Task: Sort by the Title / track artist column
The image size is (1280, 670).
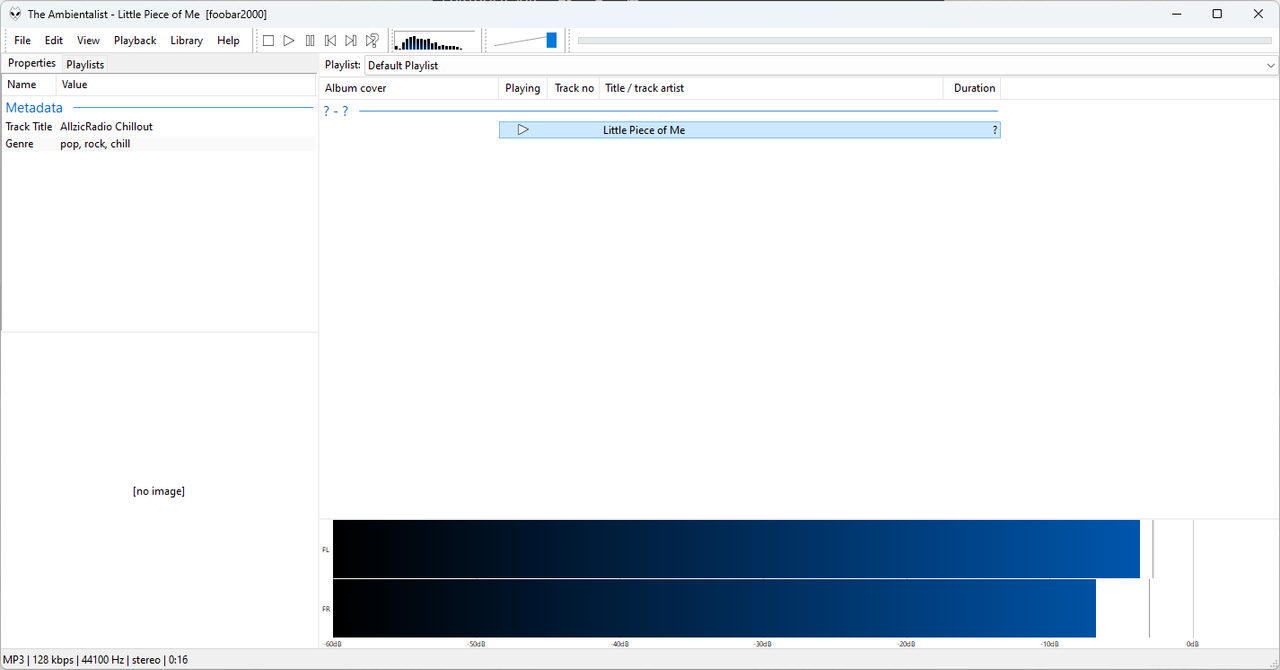Action: point(771,88)
